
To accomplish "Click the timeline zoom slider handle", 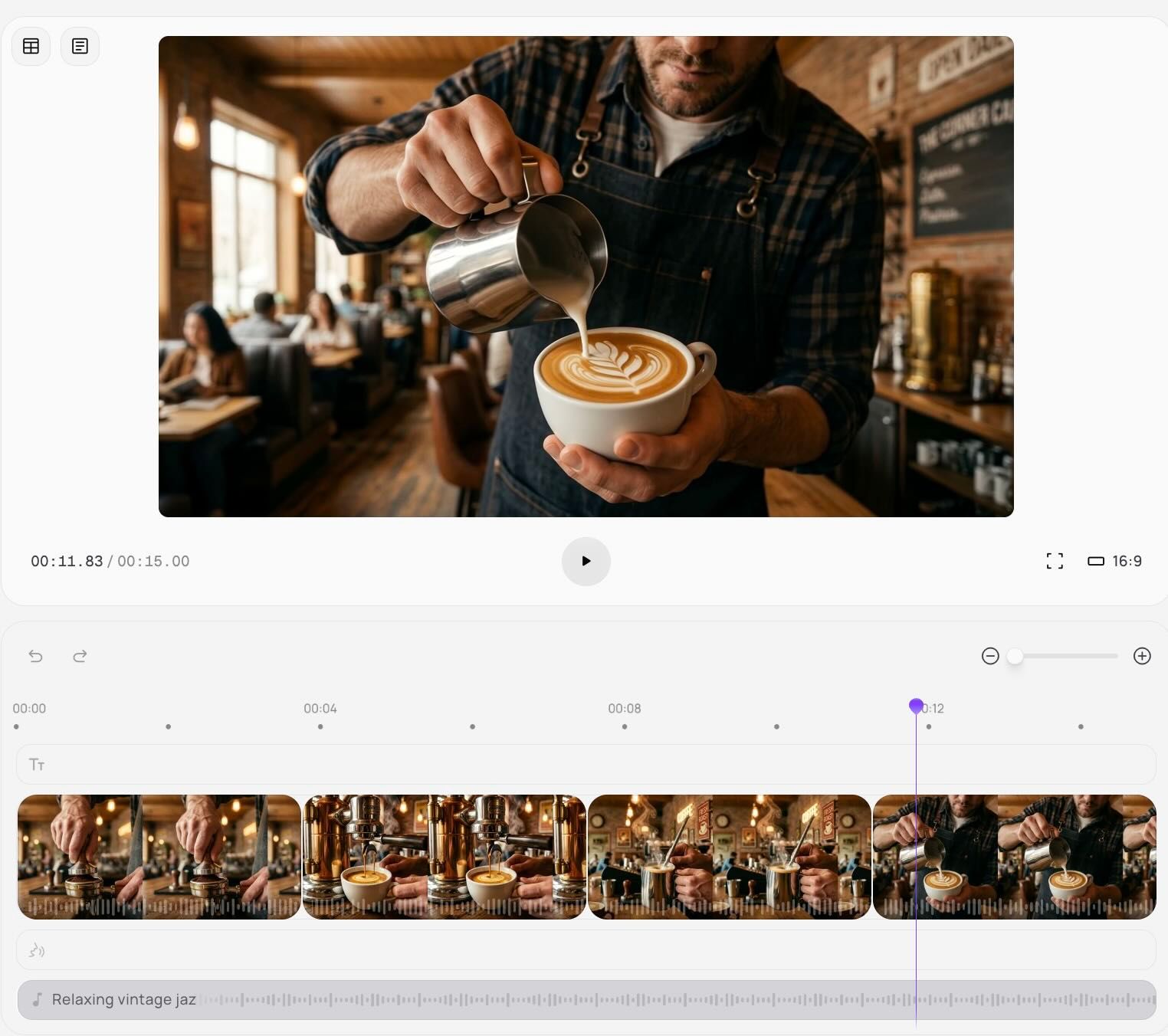I will tap(1015, 656).
